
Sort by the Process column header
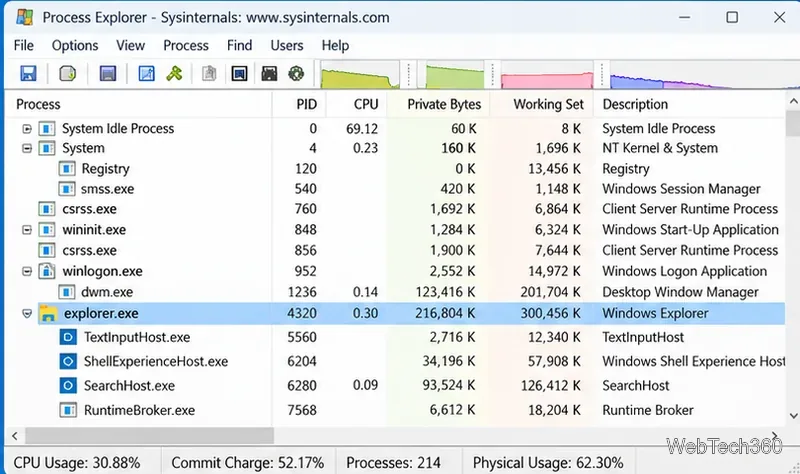pyautogui.click(x=139, y=104)
